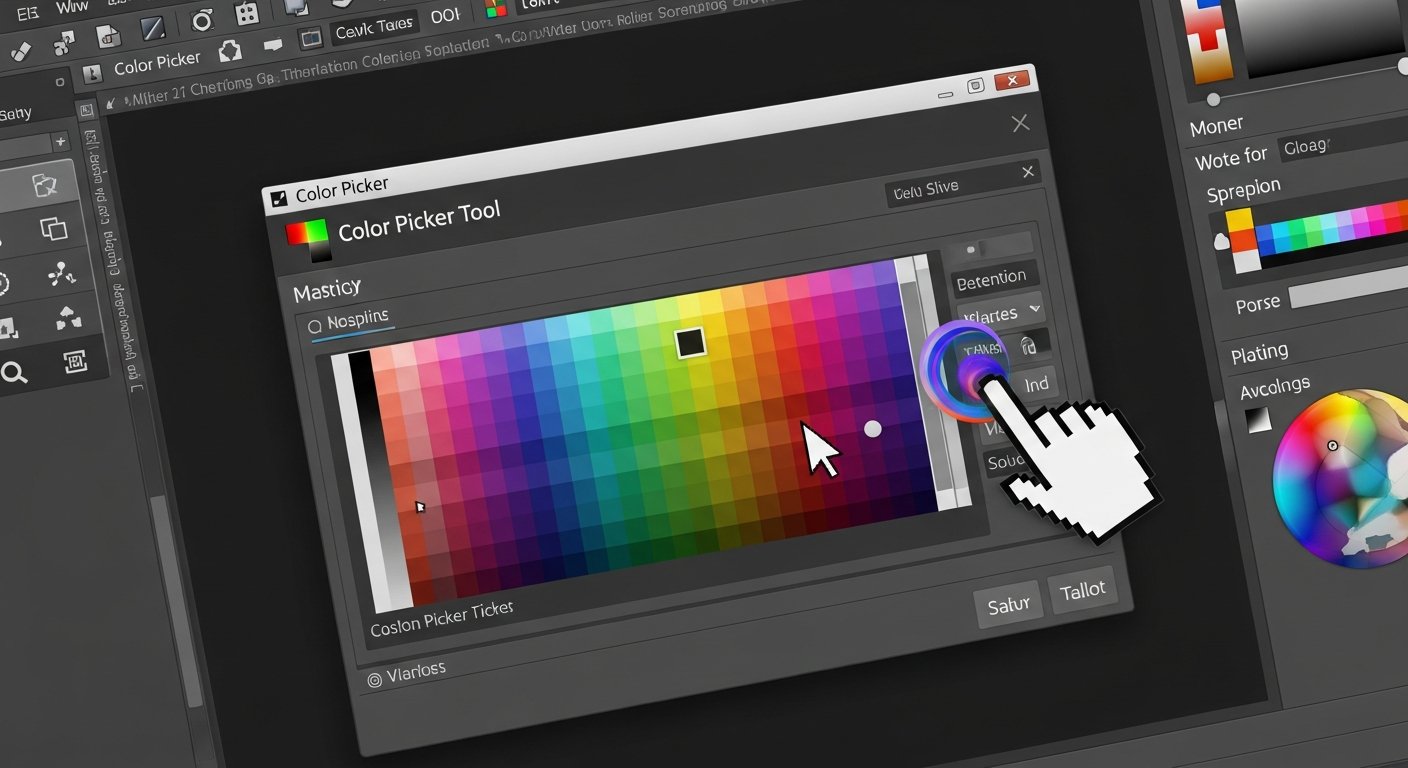This screenshot has width=1408, height=768.
Task: Open the Ww menu in the top bar
Action: [x=71, y=8]
